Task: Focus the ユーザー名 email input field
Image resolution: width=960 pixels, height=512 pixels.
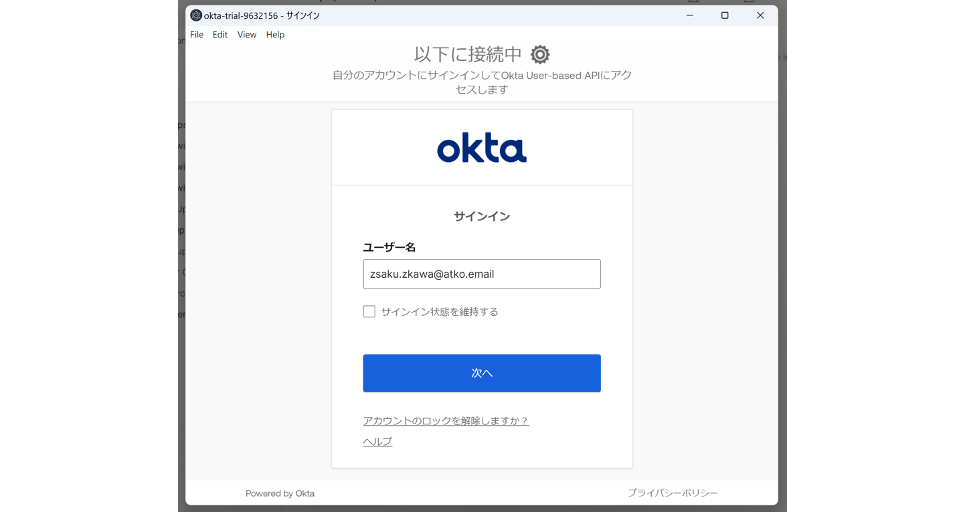Action: [x=481, y=274]
